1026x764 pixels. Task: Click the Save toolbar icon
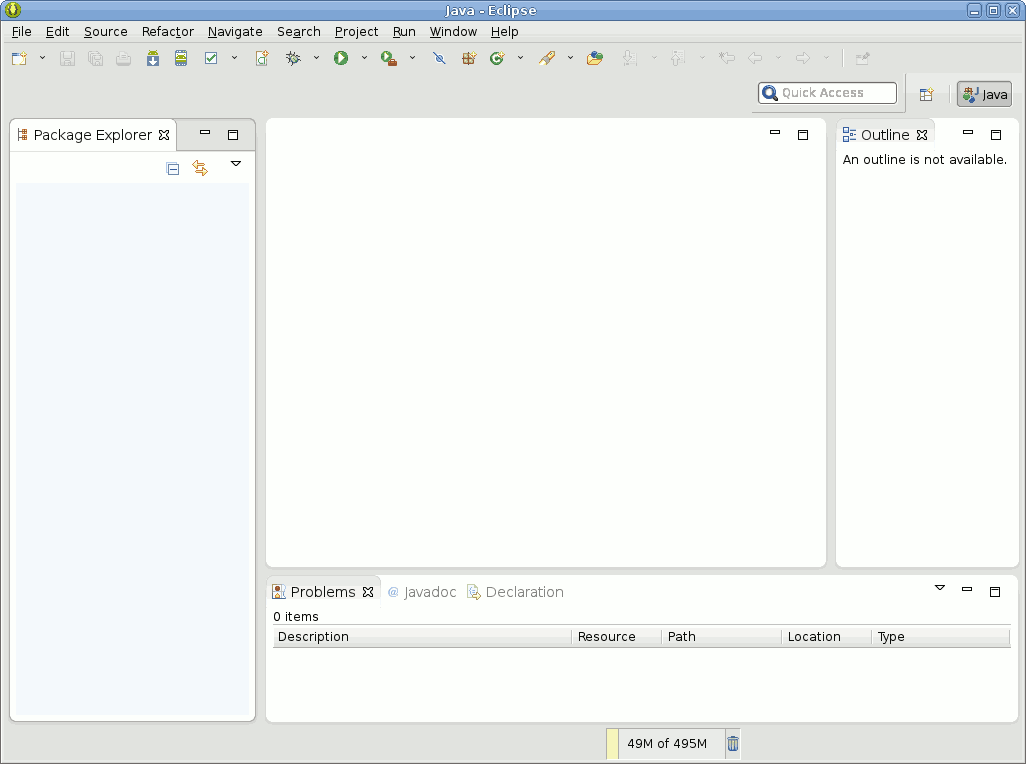pos(67,58)
